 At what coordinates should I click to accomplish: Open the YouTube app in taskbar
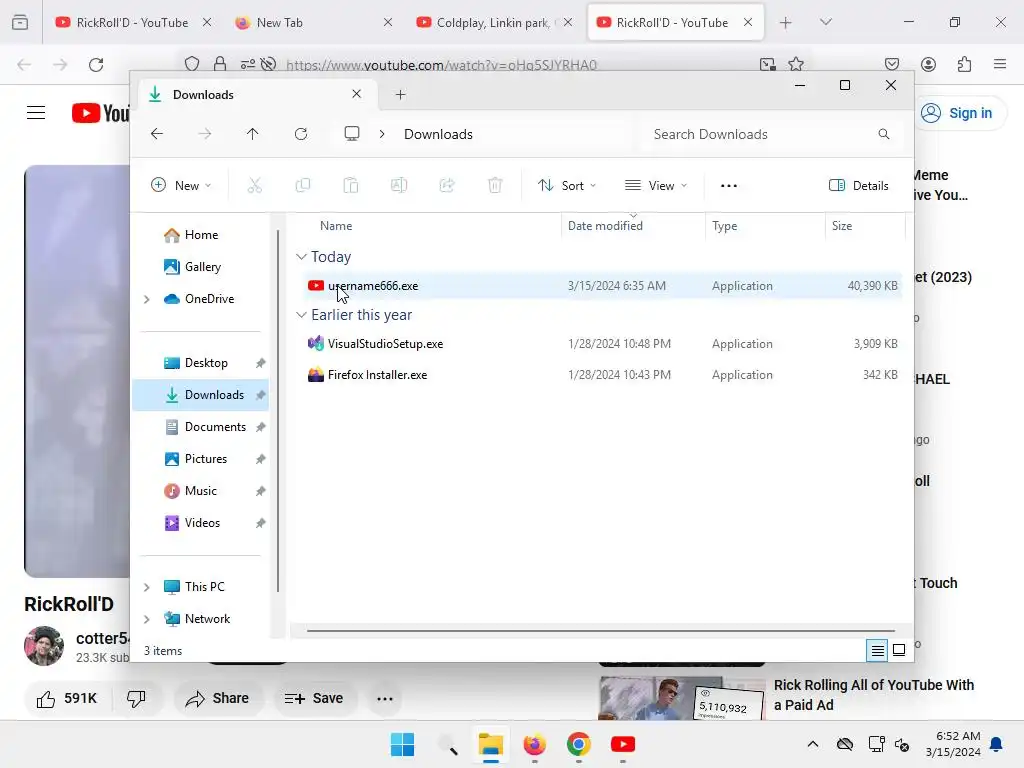pos(623,744)
